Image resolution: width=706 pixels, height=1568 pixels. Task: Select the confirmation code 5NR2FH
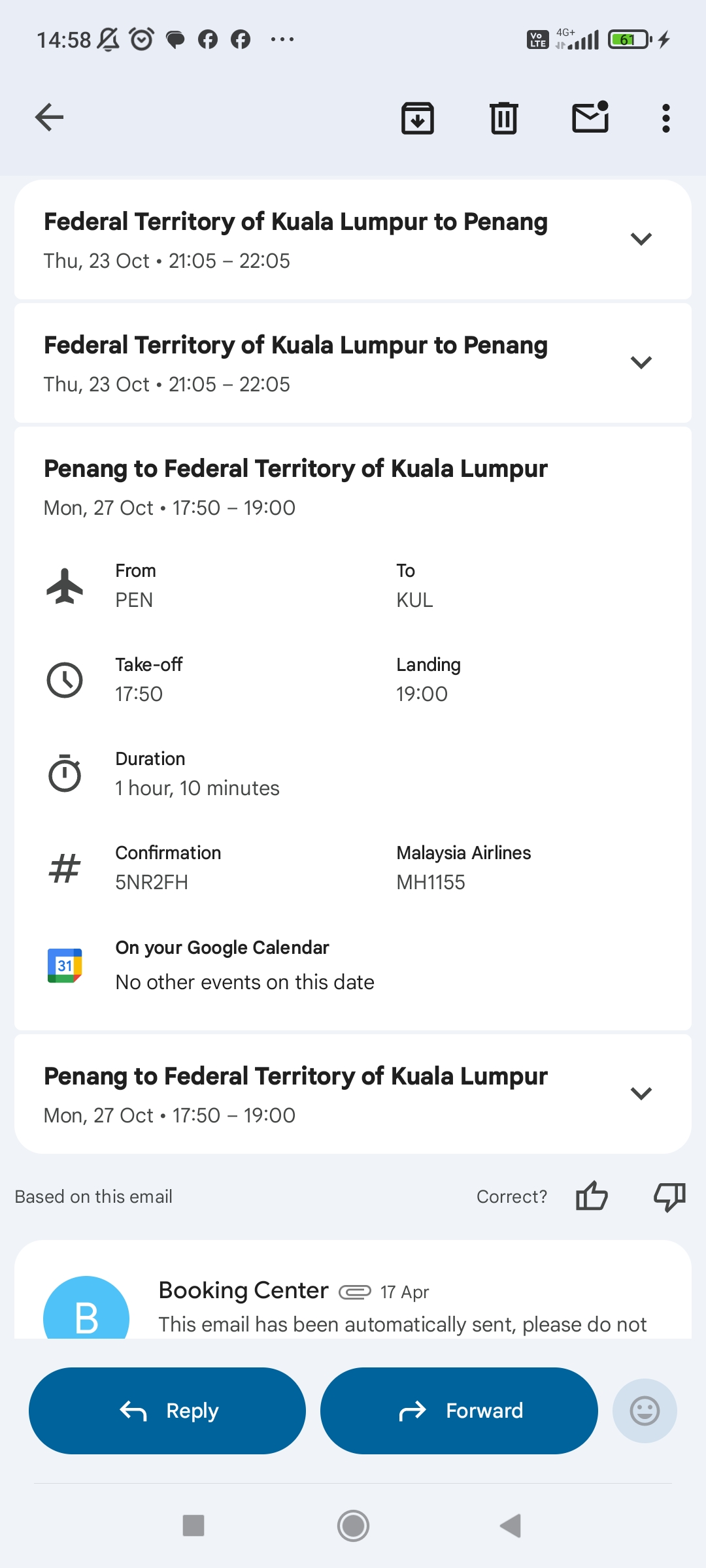[152, 882]
